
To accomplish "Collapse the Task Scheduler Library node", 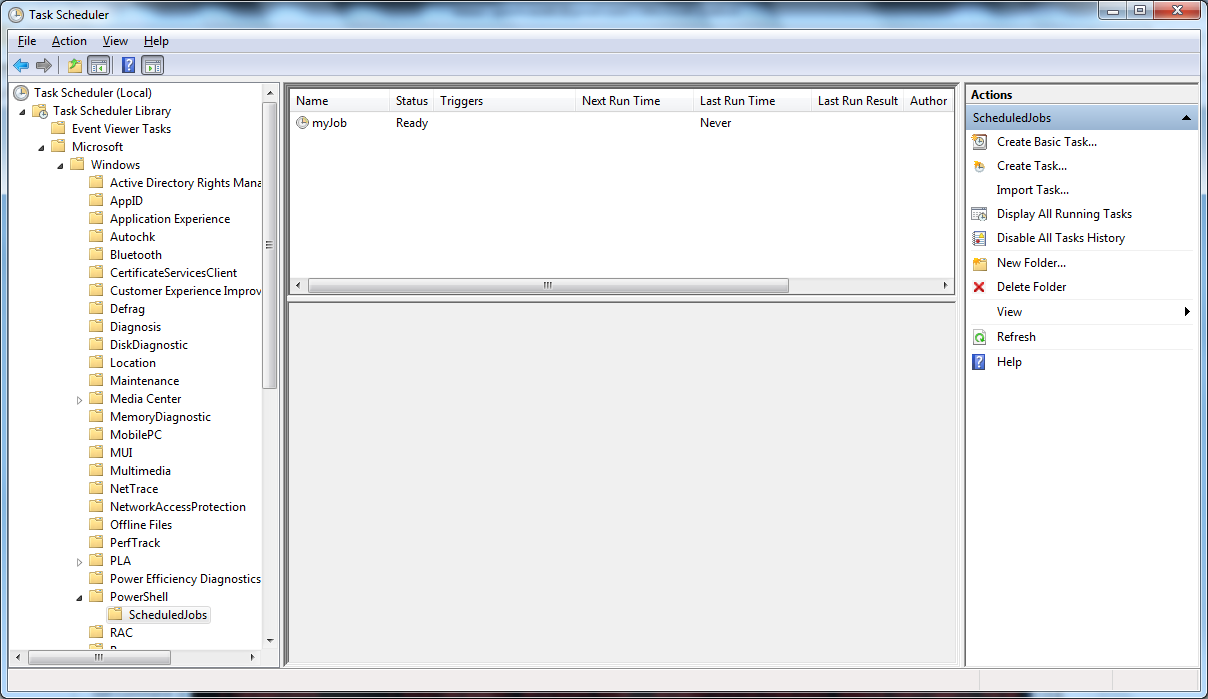I will coord(23,111).
